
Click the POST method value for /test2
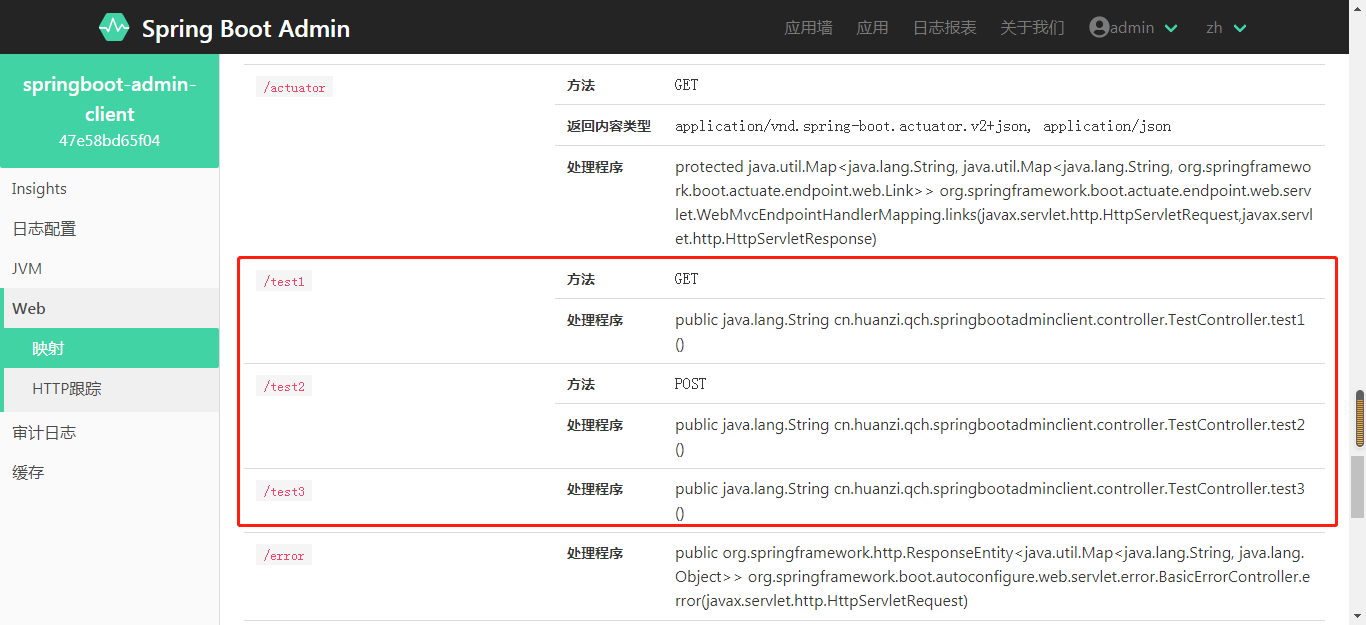coord(690,384)
